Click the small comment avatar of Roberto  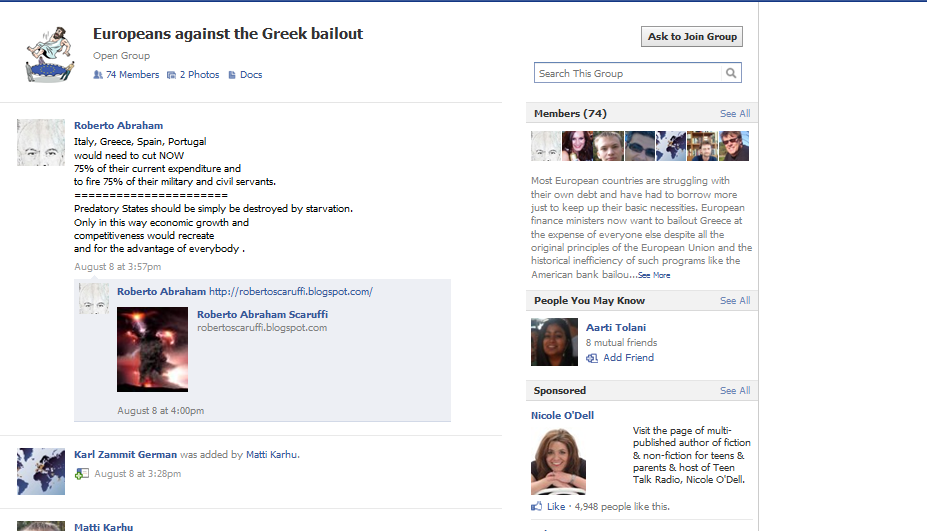click(94, 299)
